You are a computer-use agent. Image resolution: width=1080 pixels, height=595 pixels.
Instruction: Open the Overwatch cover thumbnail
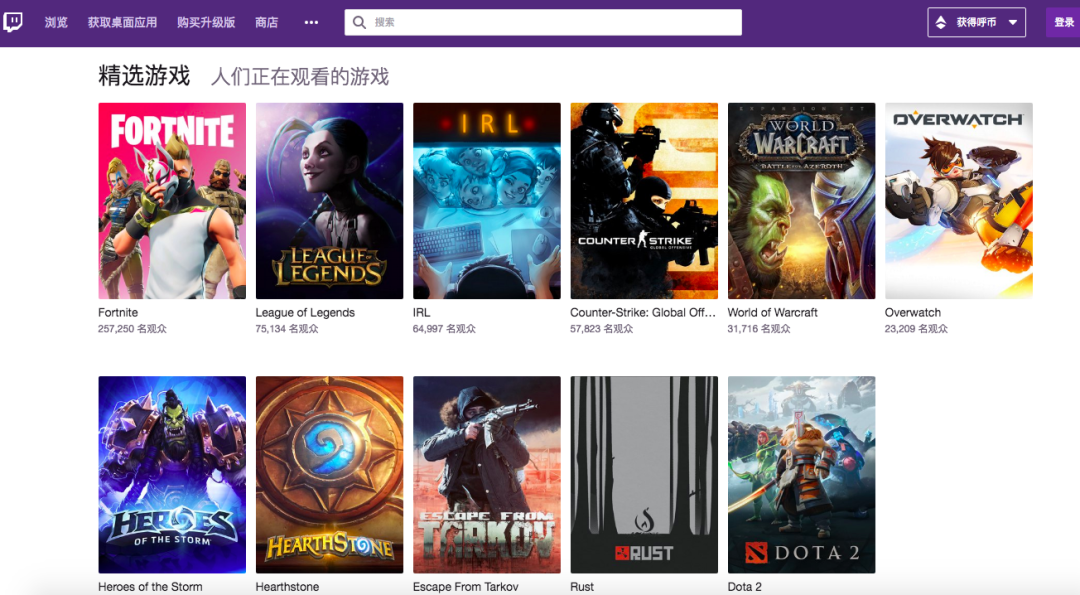pos(959,200)
